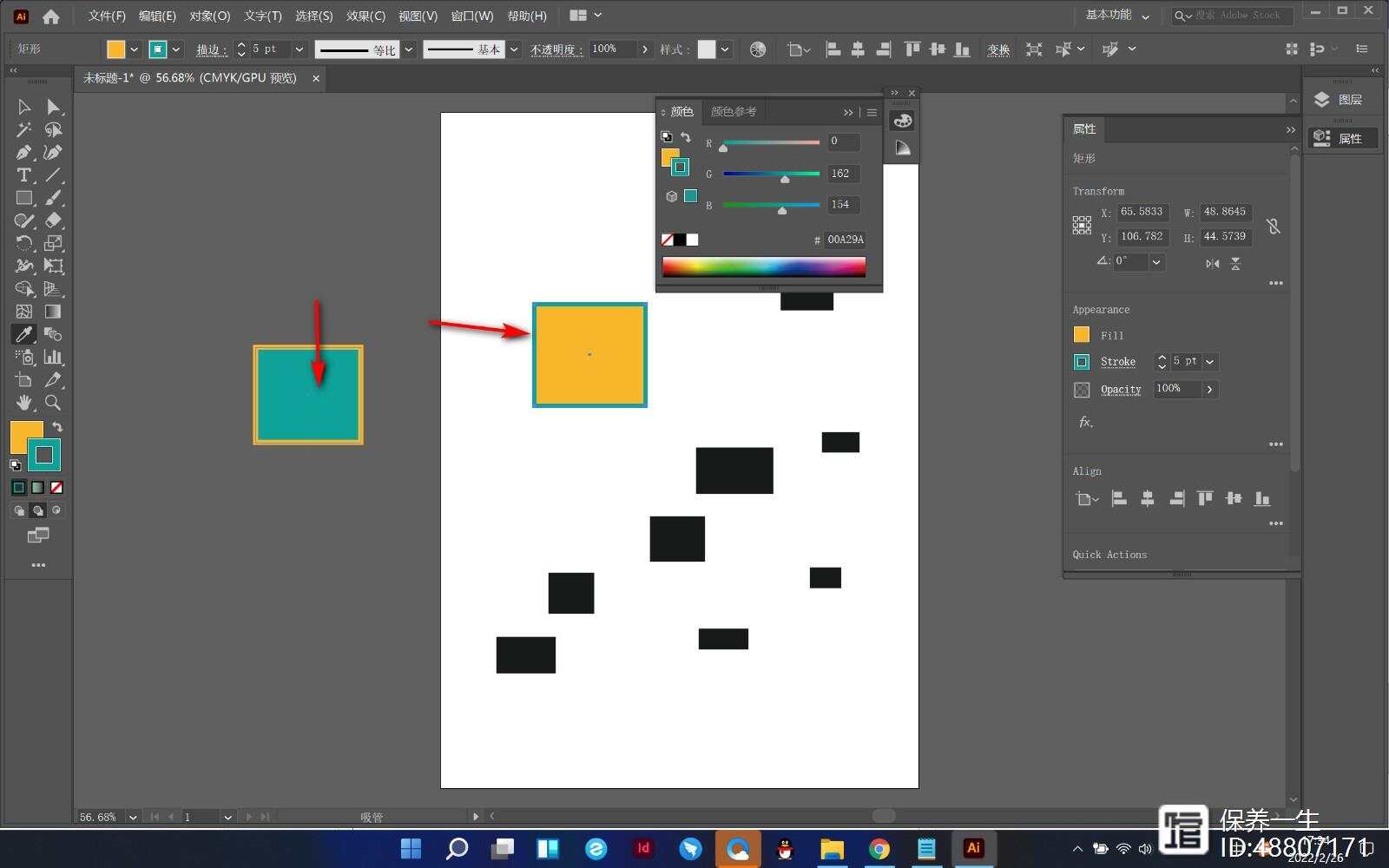Open brush definition dropdown (基本)
Image resolution: width=1389 pixels, height=868 pixels.
click(514, 49)
